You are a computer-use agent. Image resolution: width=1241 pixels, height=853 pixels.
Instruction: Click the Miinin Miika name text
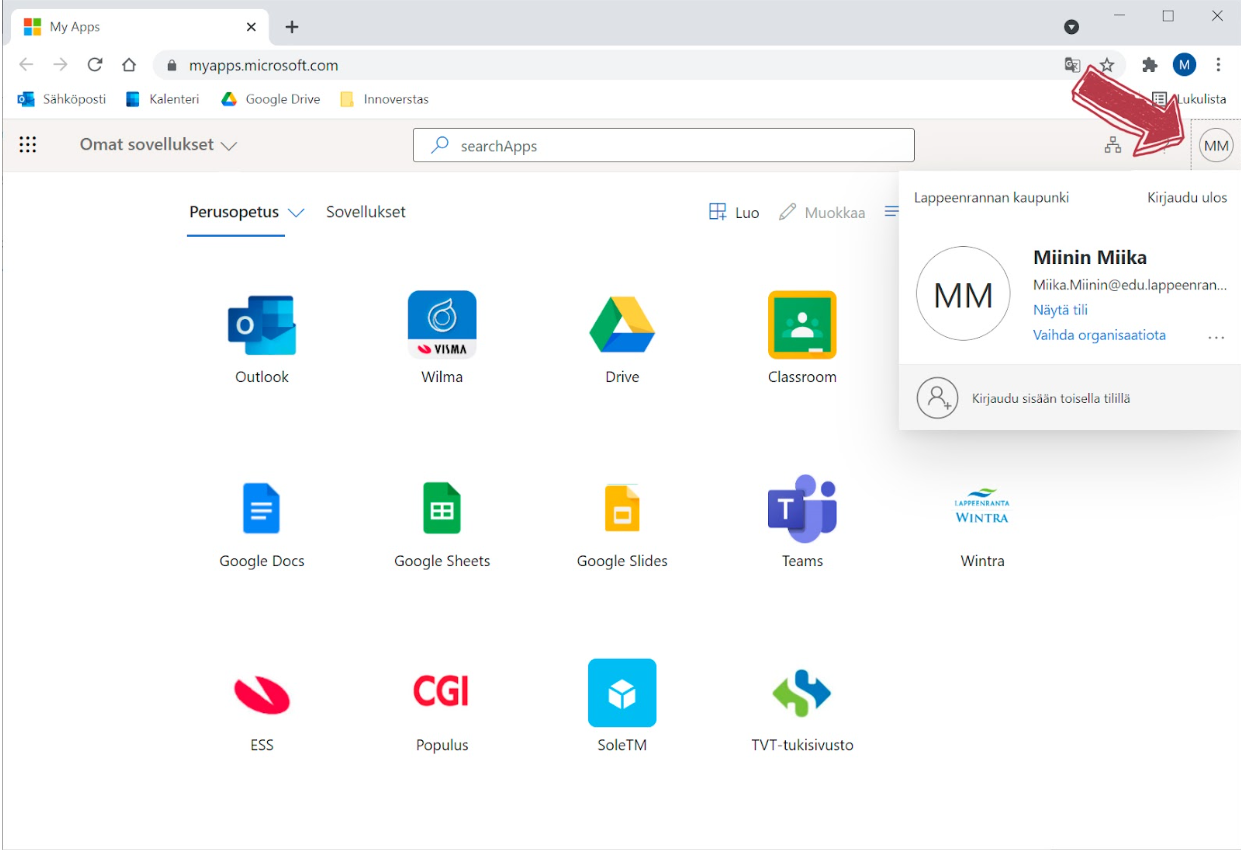point(1090,257)
